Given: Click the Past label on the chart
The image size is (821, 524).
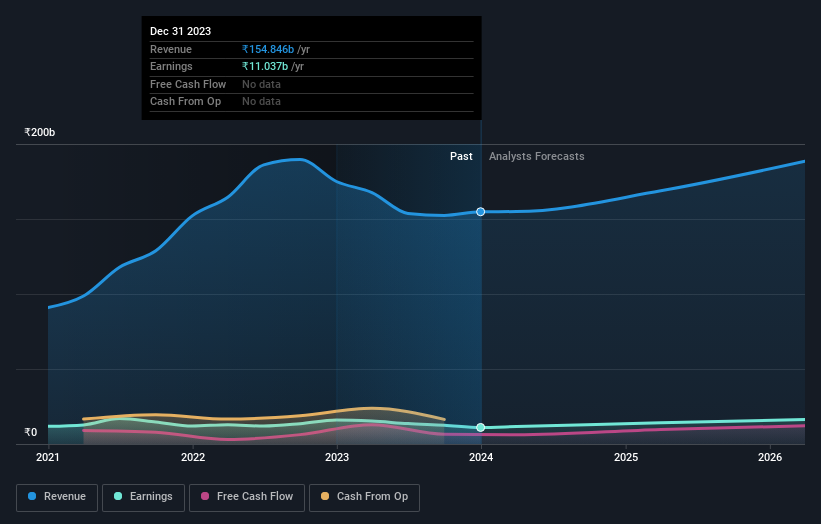Looking at the screenshot, I should tap(461, 156).
